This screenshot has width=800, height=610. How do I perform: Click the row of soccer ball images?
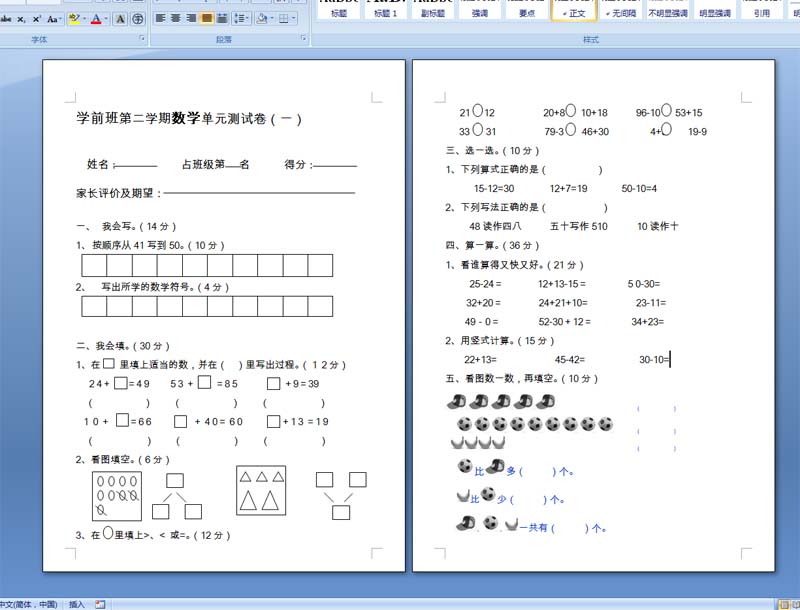(535, 424)
